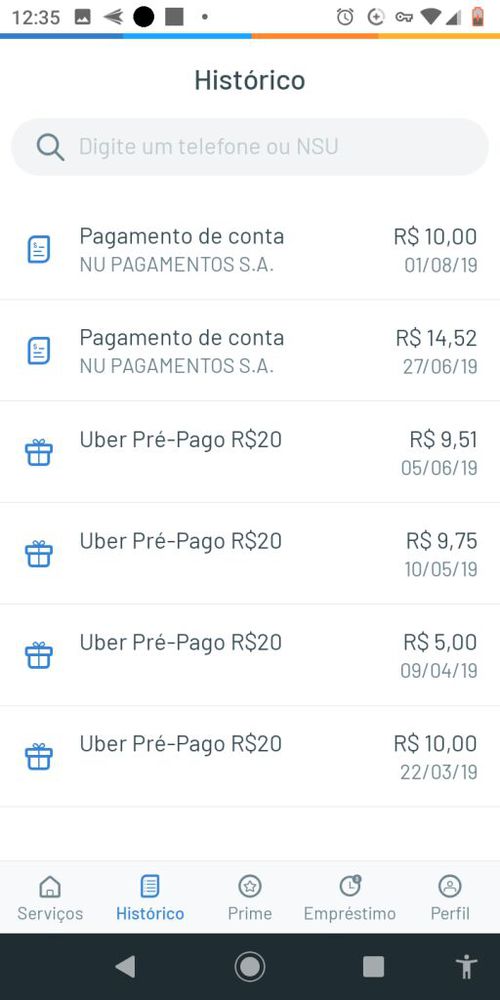Select the Histórico tab

point(150,898)
